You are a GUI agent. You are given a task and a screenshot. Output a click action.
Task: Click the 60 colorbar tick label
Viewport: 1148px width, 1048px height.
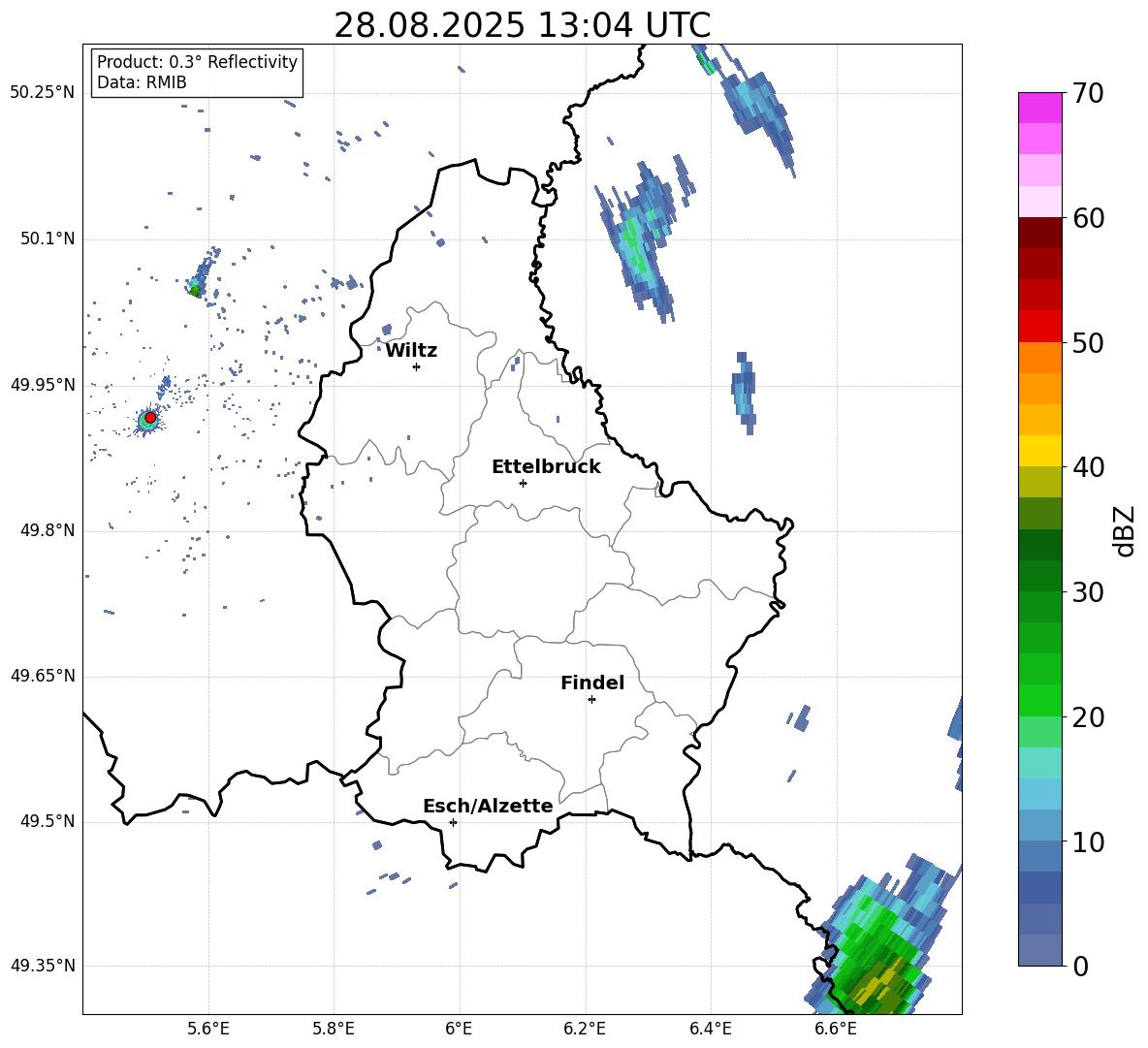pyautogui.click(x=1088, y=218)
